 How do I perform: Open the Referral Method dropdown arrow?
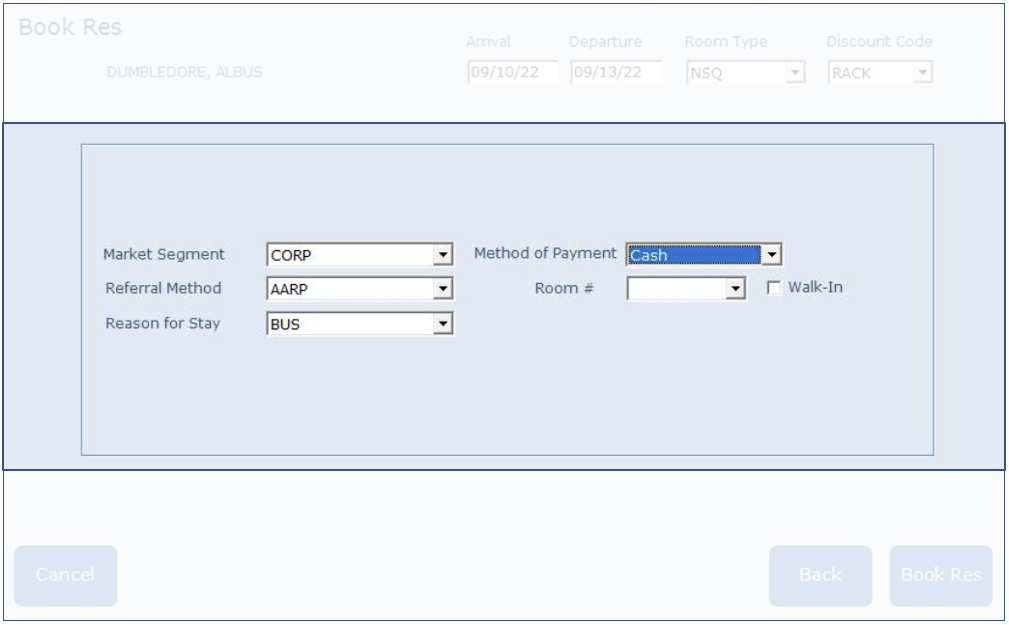click(443, 289)
